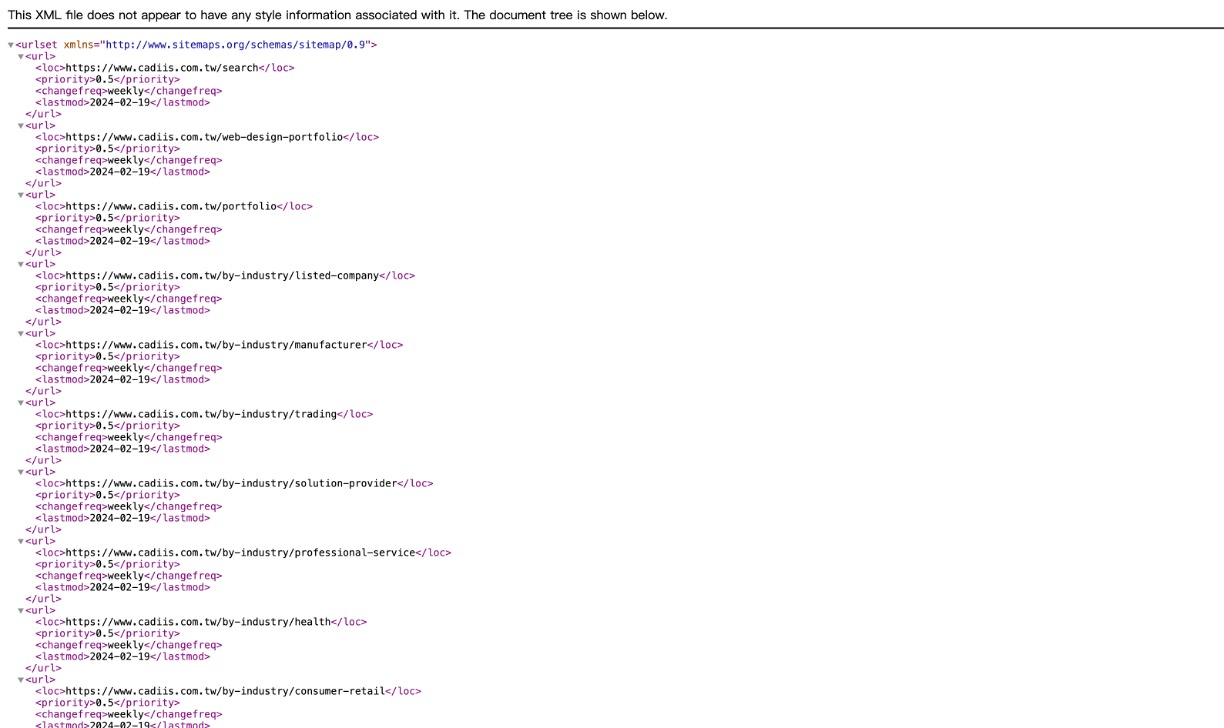Click lastmod date under web-design-portfolio entry

120,172
